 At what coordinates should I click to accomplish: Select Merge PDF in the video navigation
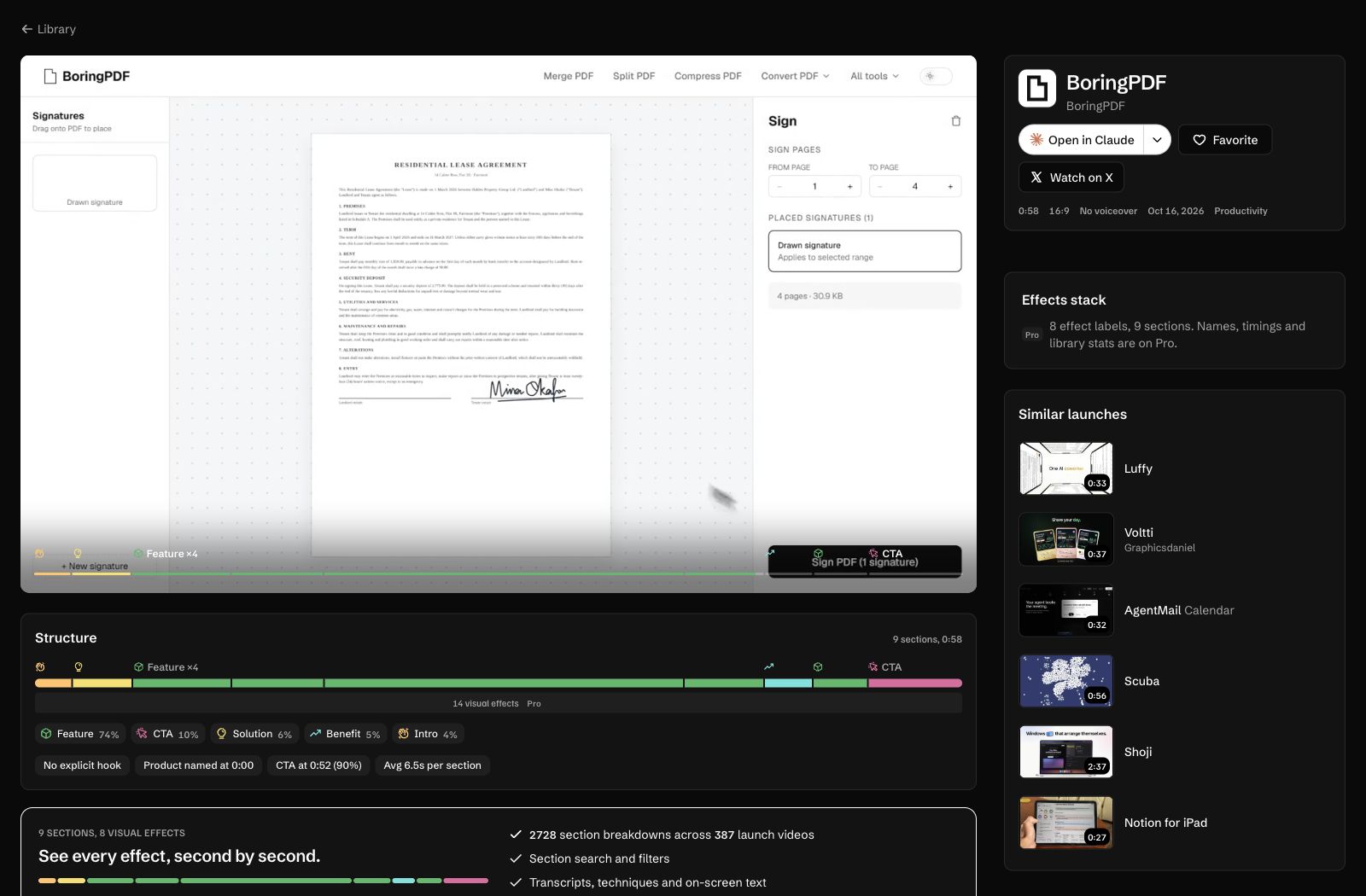(569, 76)
